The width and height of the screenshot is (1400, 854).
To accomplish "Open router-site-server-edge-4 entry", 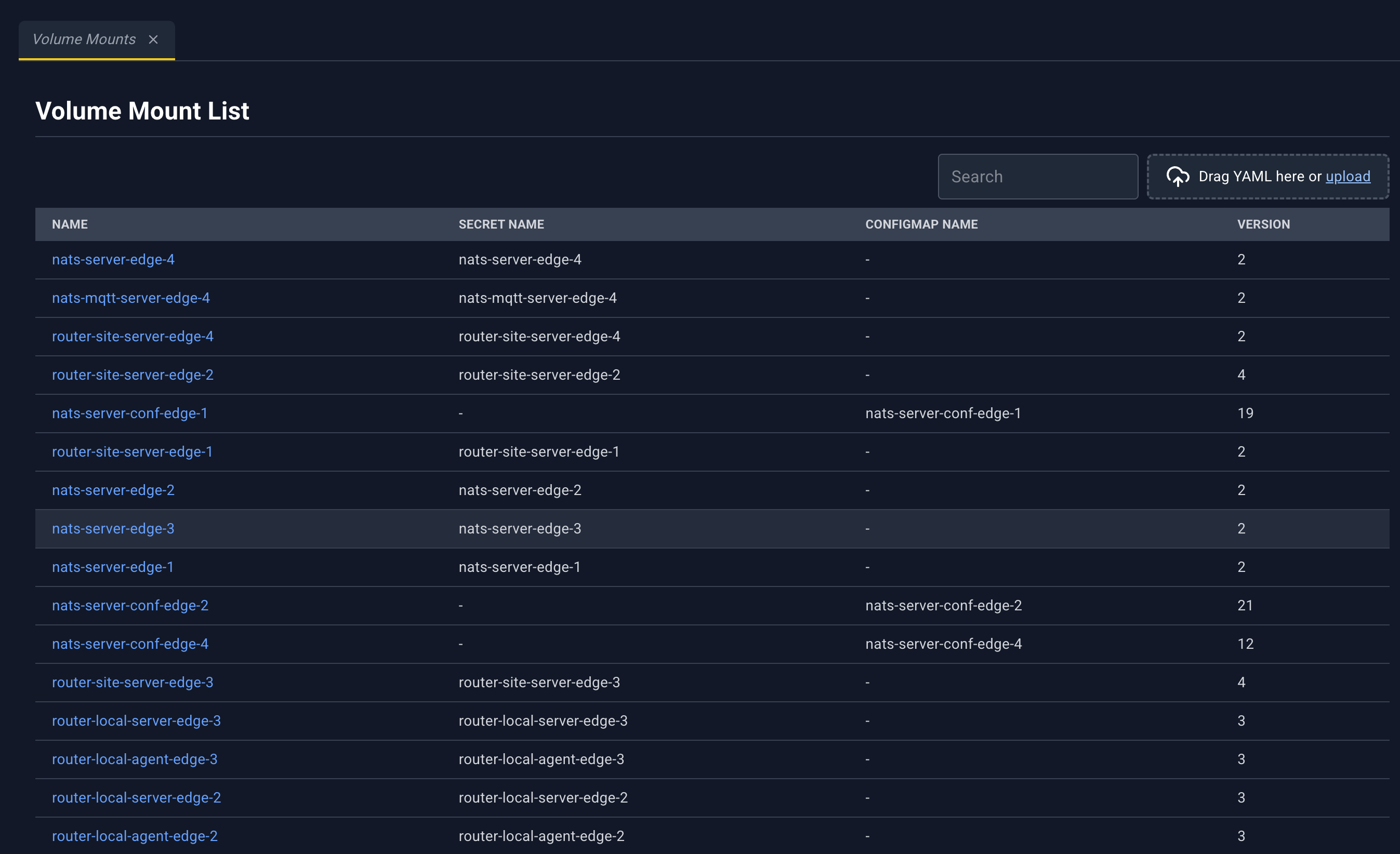I will tap(133, 336).
